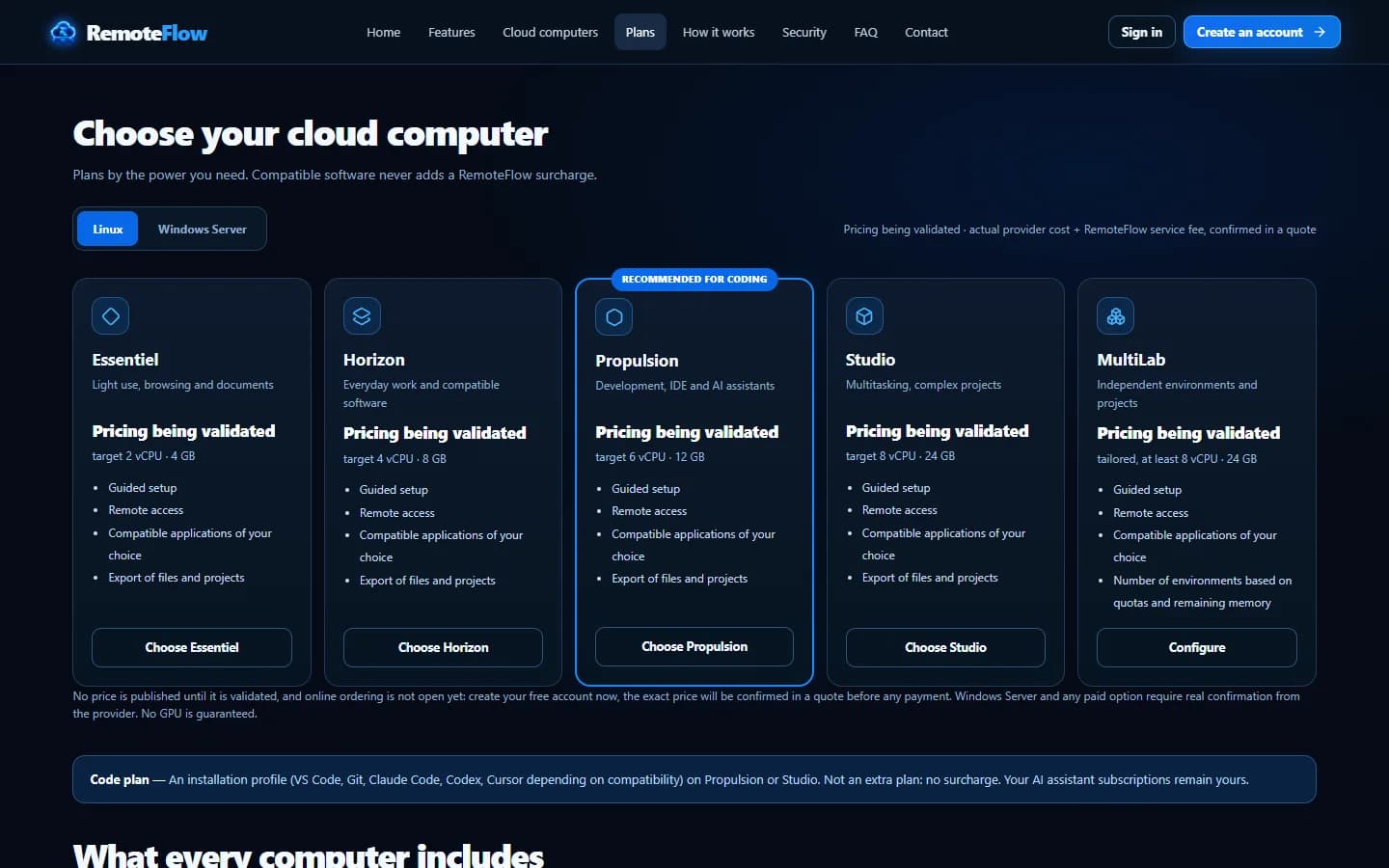Click the 'Code plan' label in the banner
This screenshot has height=868, width=1389.
[120, 779]
